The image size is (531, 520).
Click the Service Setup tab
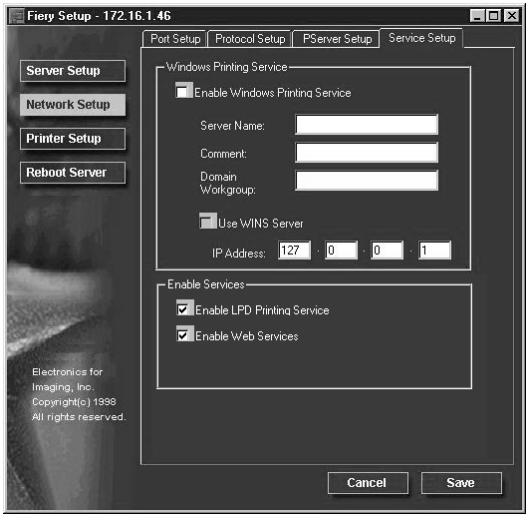coord(422,38)
